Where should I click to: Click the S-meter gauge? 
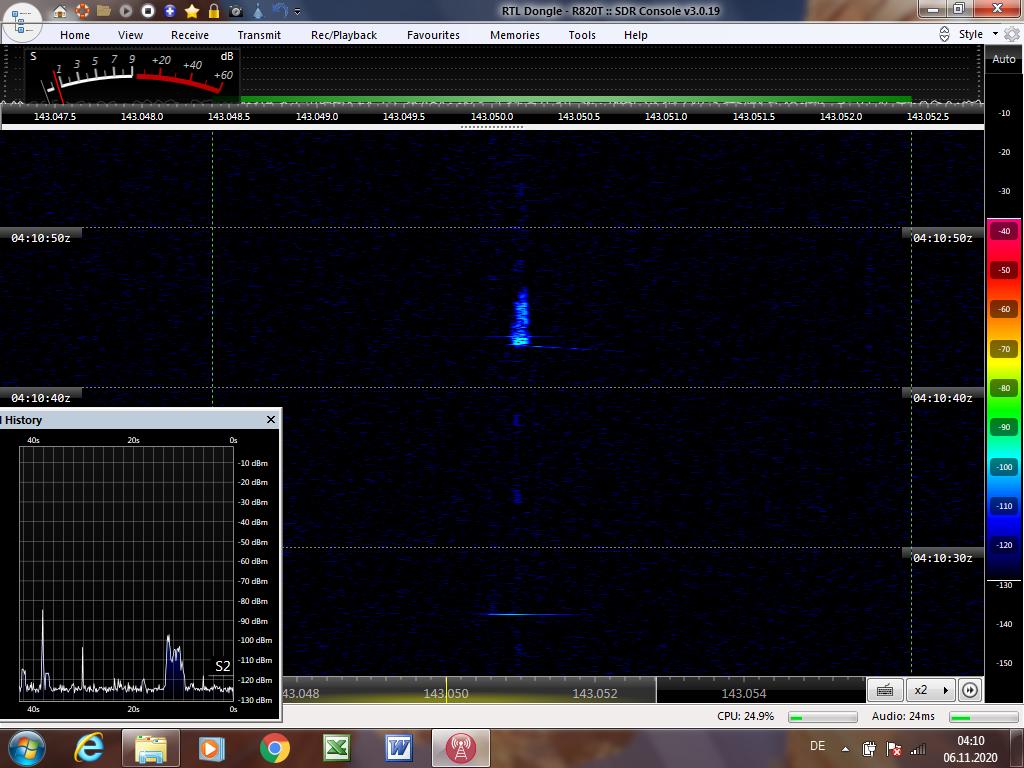click(x=133, y=74)
